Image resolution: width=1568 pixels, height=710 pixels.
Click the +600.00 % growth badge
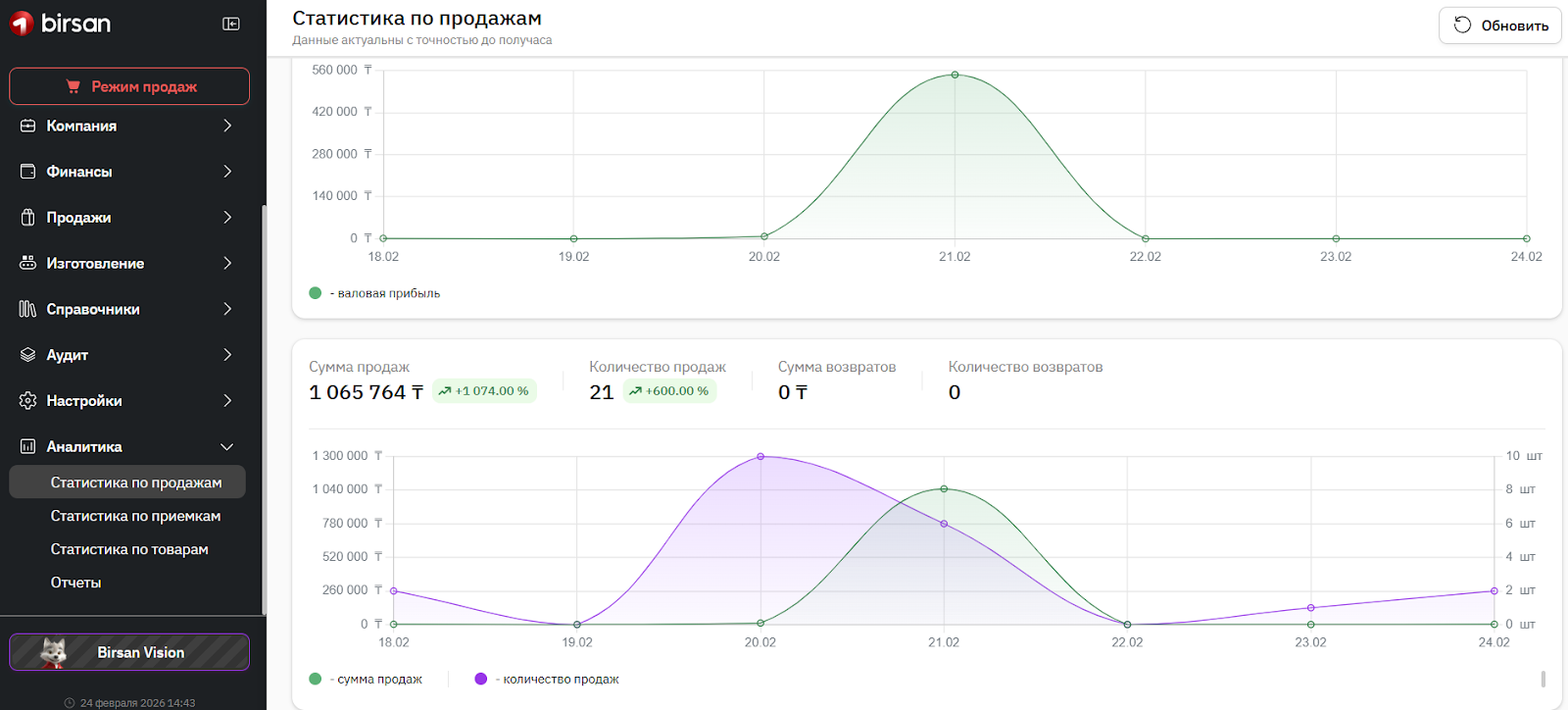click(669, 391)
